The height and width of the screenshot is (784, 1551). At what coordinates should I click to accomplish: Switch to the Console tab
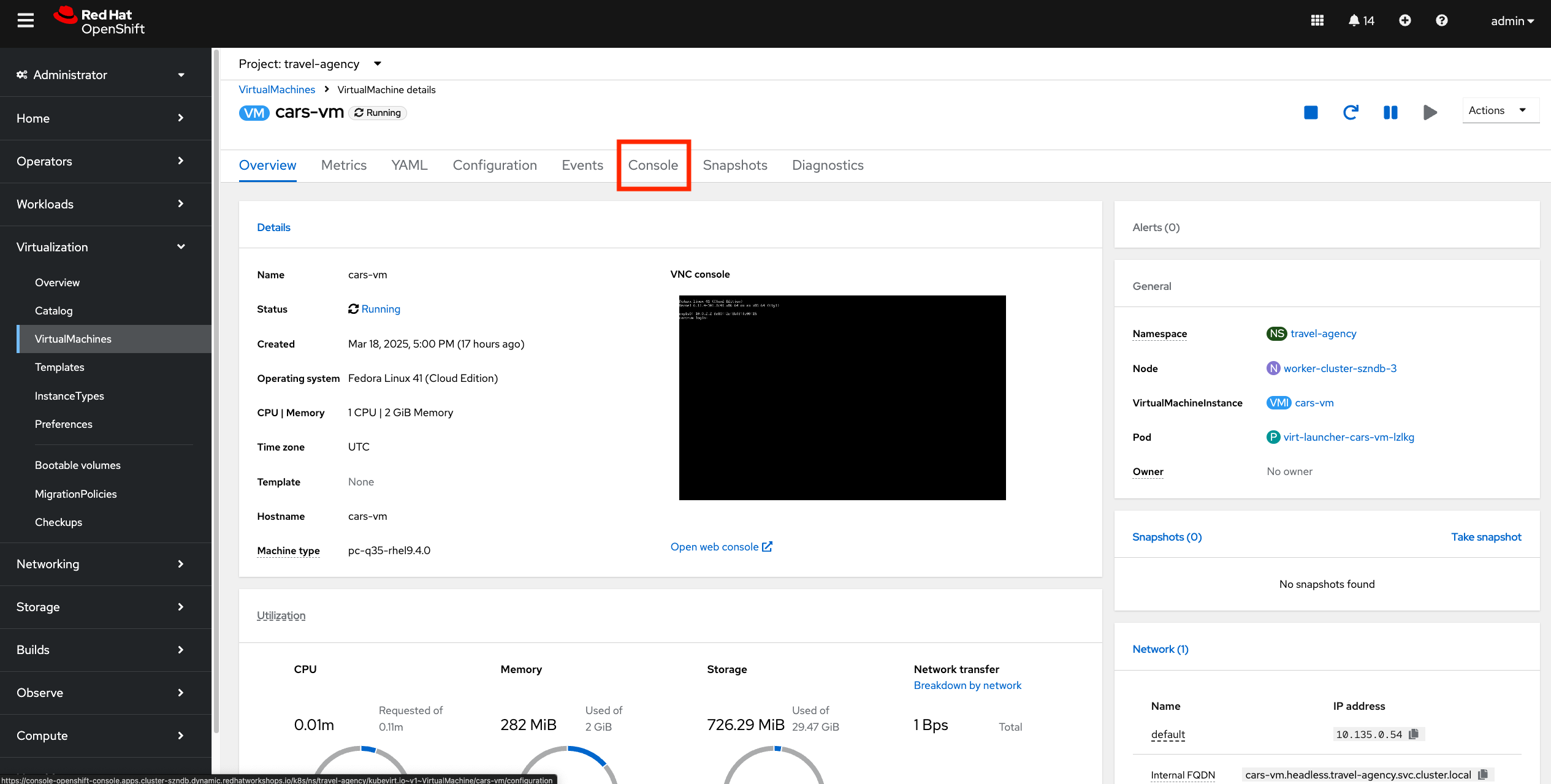tap(653, 165)
